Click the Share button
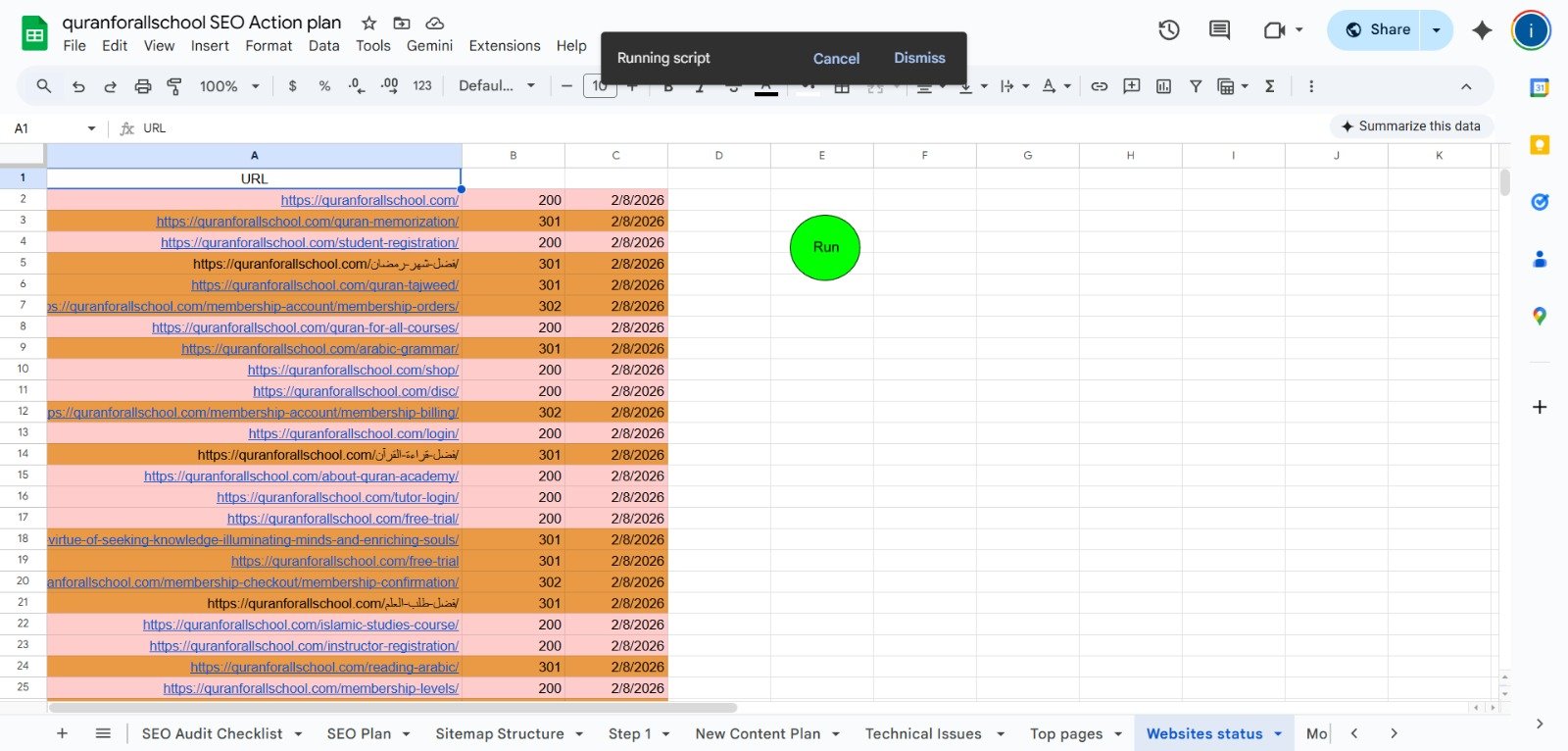This screenshot has height=751, width=1568. [1376, 30]
